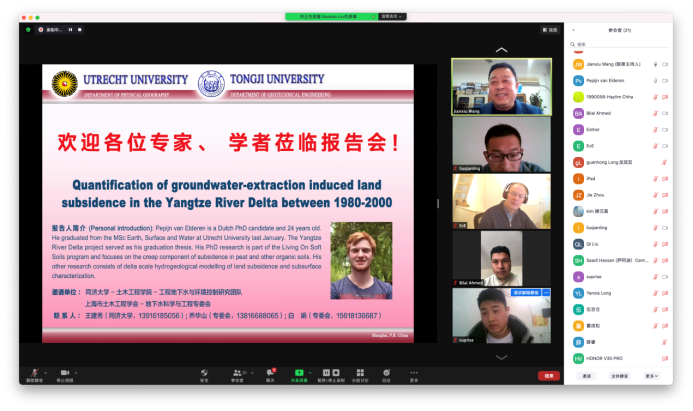Open the Participants icon in bottom toolbar
This screenshot has width=693, height=411.
coord(237,373)
